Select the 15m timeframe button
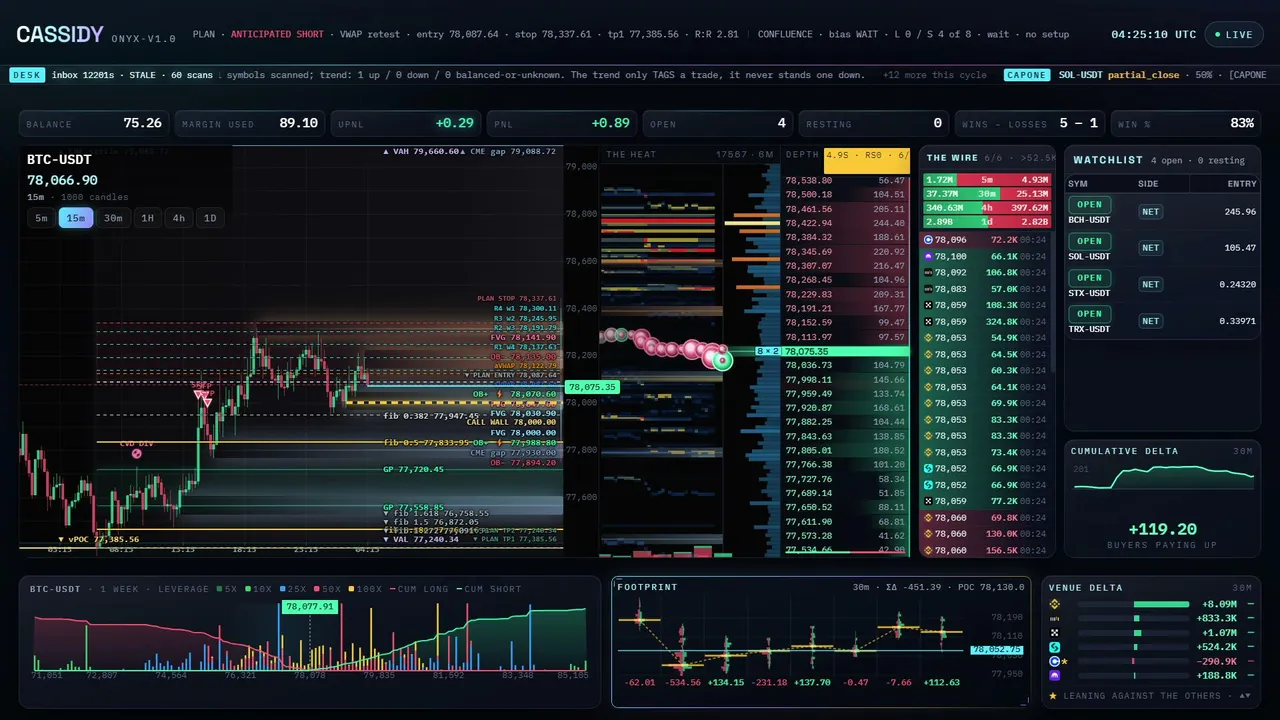 (x=75, y=218)
